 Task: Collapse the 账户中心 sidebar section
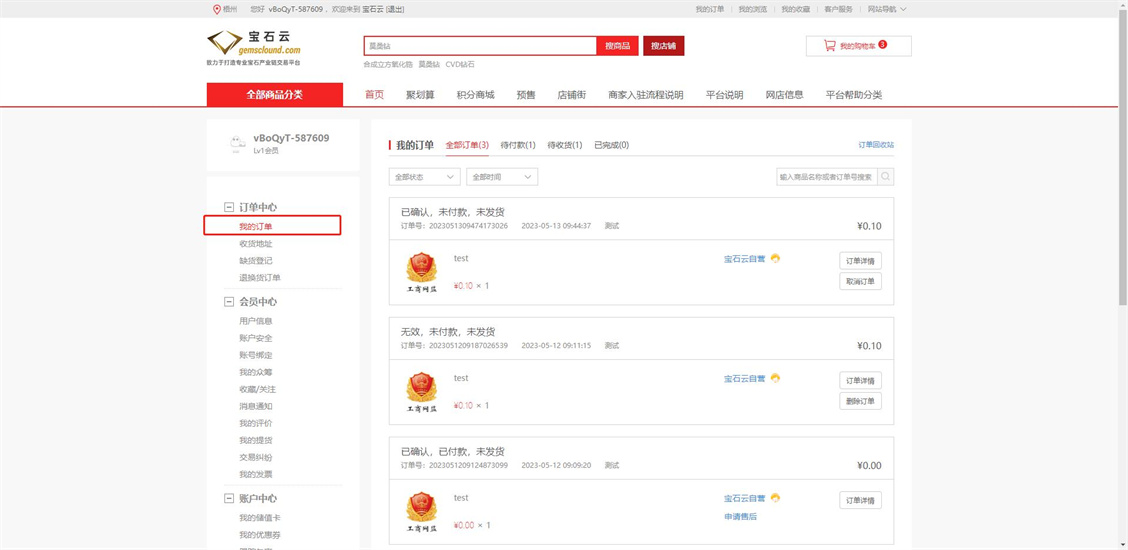point(229,498)
